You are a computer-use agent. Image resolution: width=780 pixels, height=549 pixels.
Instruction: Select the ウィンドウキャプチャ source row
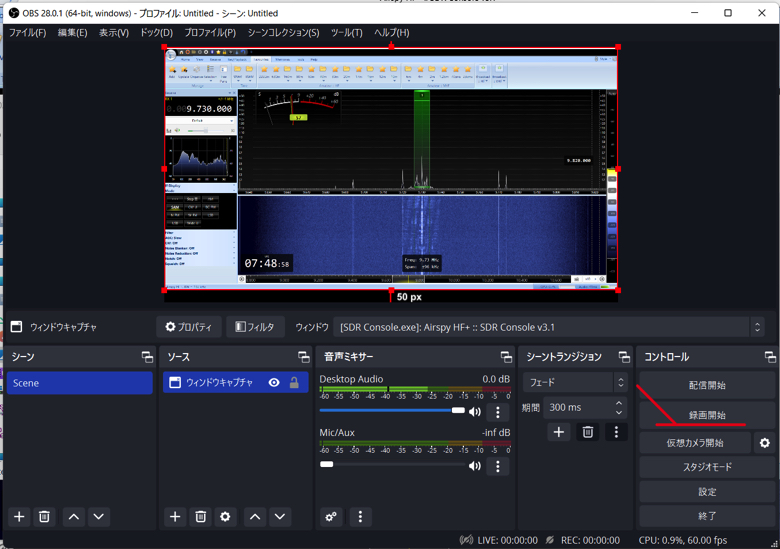(236, 383)
